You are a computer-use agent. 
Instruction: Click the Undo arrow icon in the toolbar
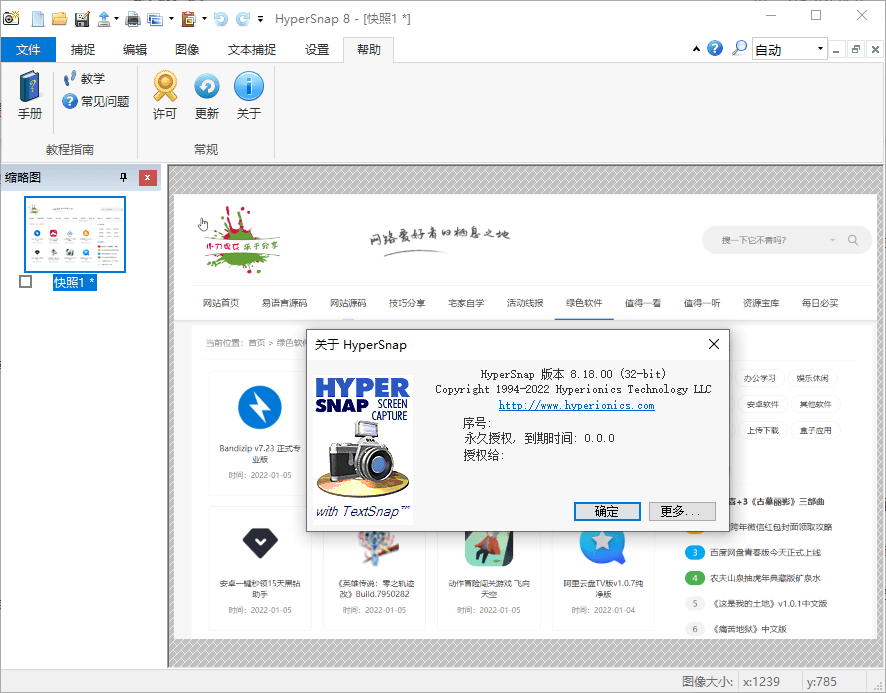point(219,18)
